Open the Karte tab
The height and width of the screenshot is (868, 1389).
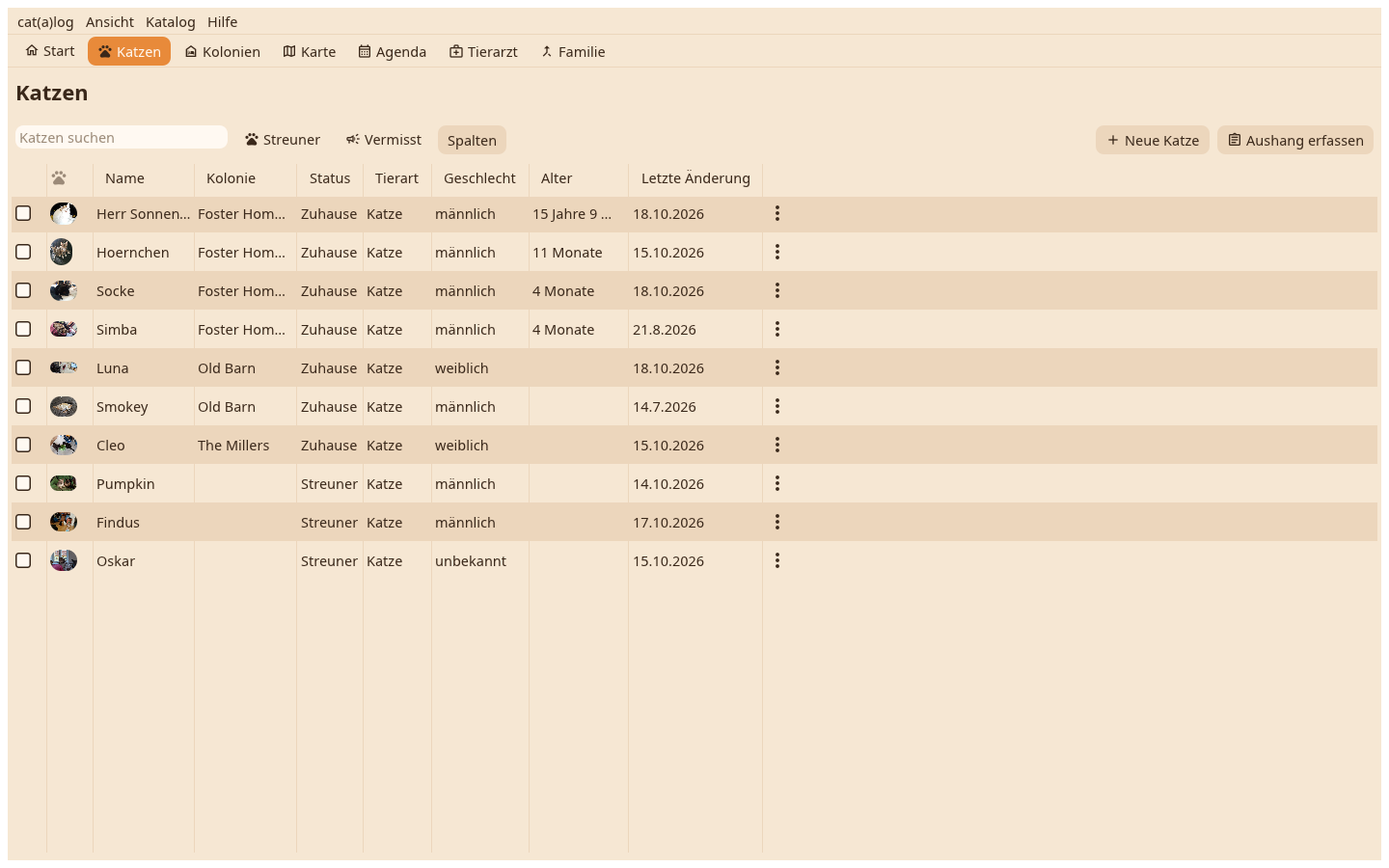pos(310,51)
